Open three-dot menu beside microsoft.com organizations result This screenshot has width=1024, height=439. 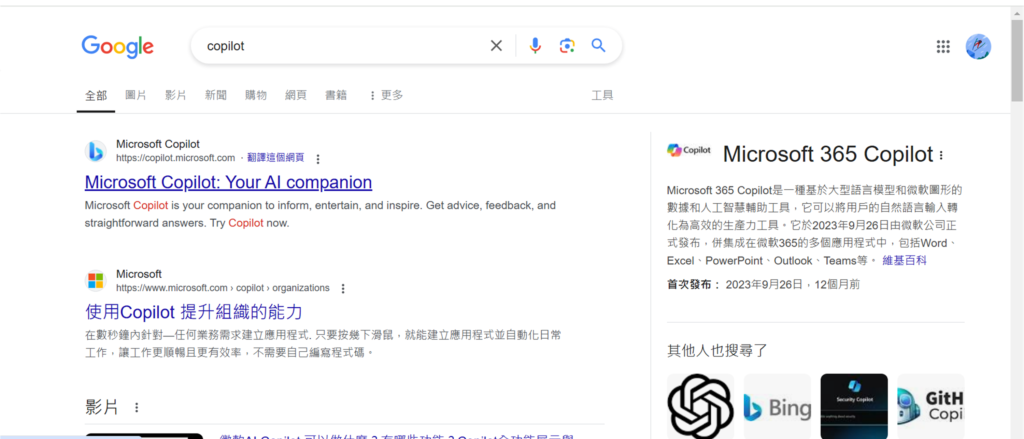pyautogui.click(x=344, y=288)
